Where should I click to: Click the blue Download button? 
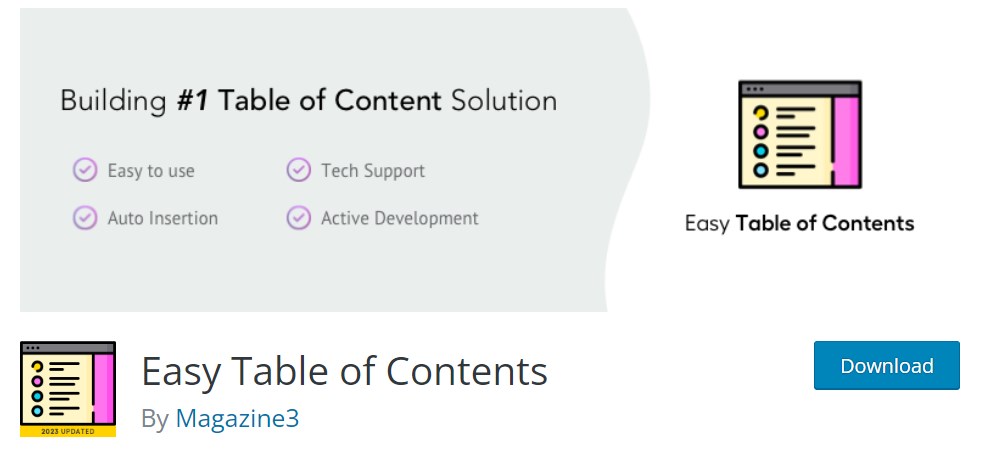click(886, 366)
